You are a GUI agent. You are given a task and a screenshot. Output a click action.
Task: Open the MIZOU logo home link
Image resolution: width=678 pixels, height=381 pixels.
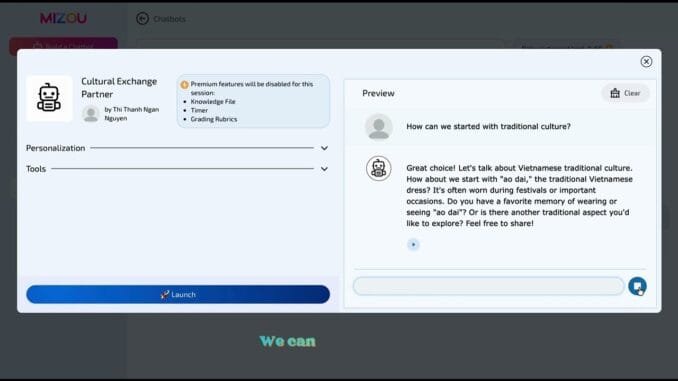coord(64,18)
